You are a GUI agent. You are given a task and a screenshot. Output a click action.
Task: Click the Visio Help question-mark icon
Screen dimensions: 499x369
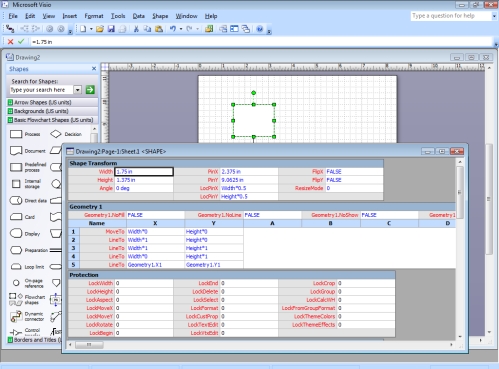(x=260, y=29)
